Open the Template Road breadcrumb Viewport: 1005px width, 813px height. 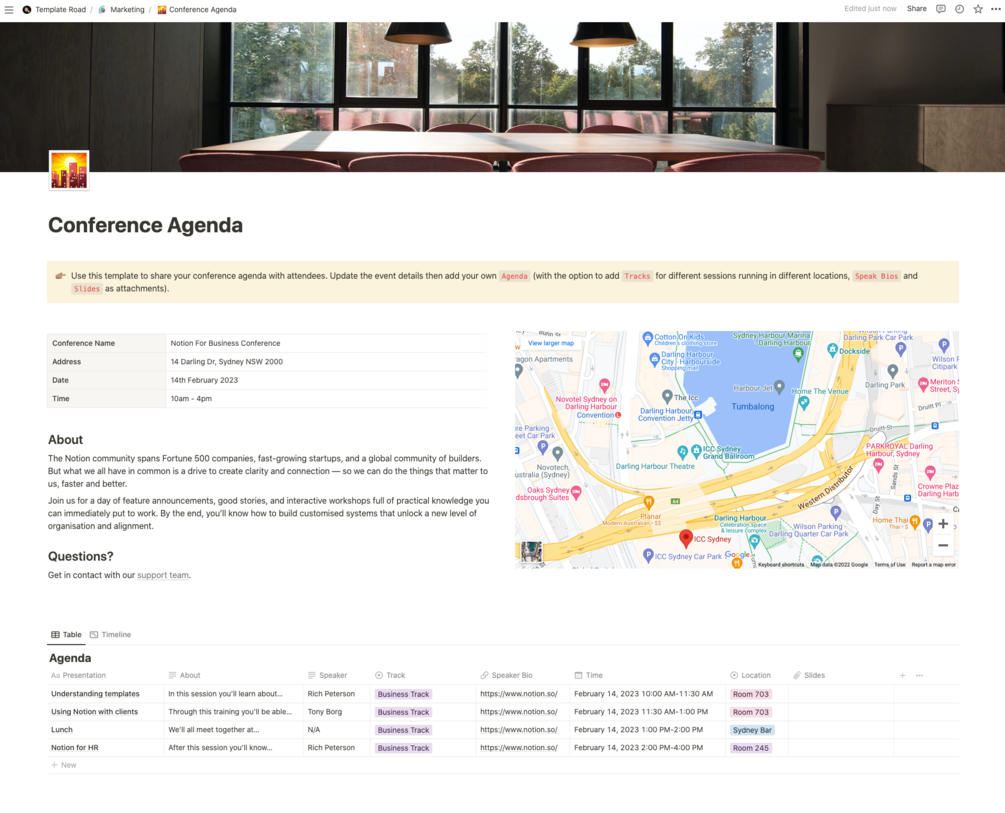tap(60, 10)
